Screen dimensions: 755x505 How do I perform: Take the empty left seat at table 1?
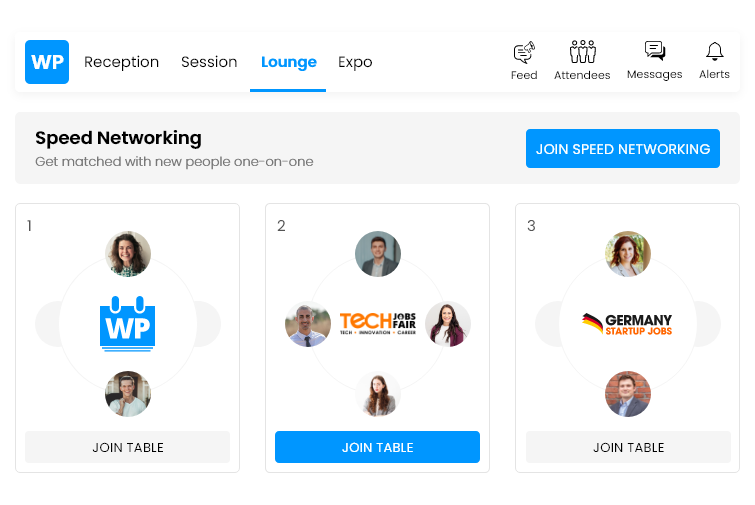47,324
